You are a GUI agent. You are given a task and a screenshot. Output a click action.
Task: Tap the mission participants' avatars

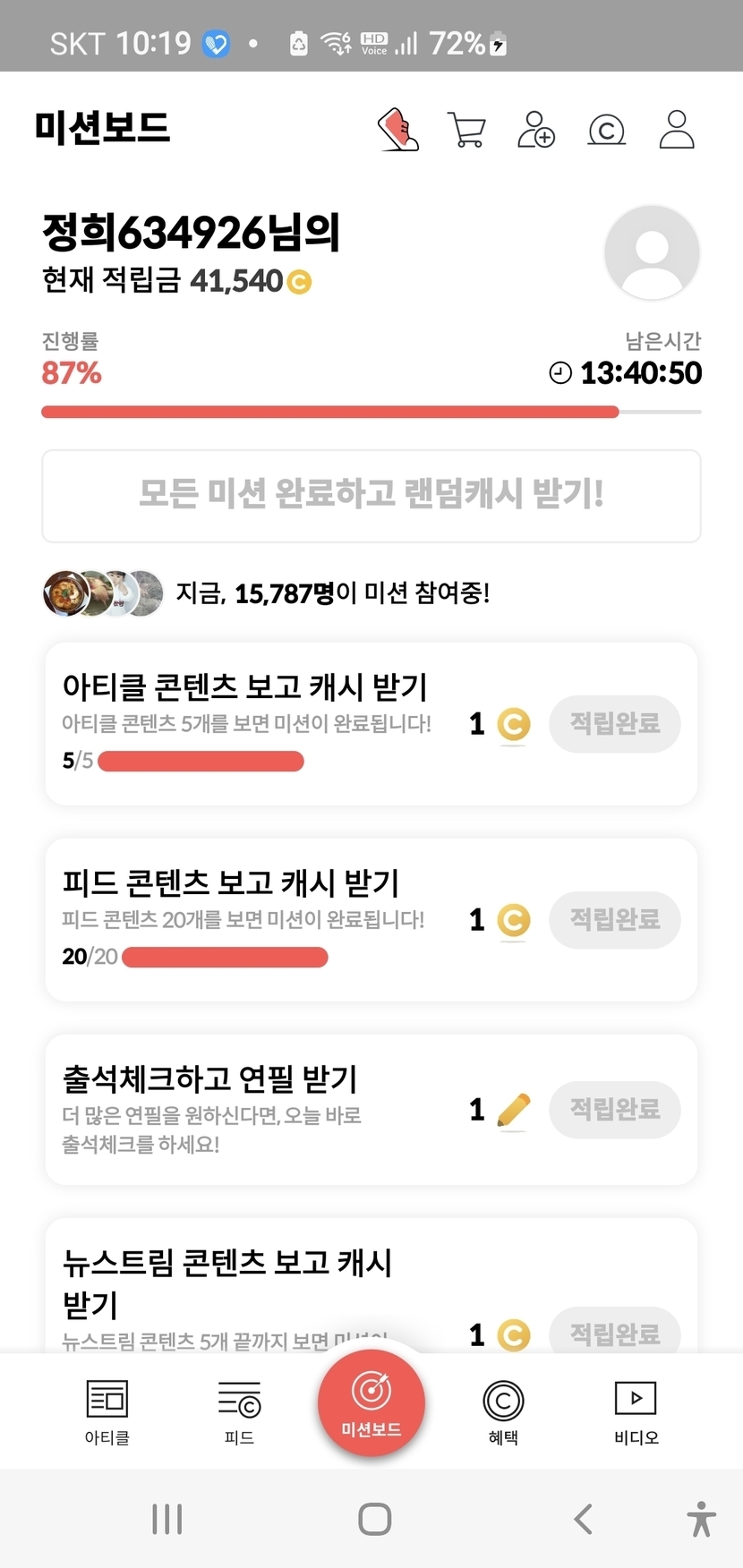click(103, 592)
